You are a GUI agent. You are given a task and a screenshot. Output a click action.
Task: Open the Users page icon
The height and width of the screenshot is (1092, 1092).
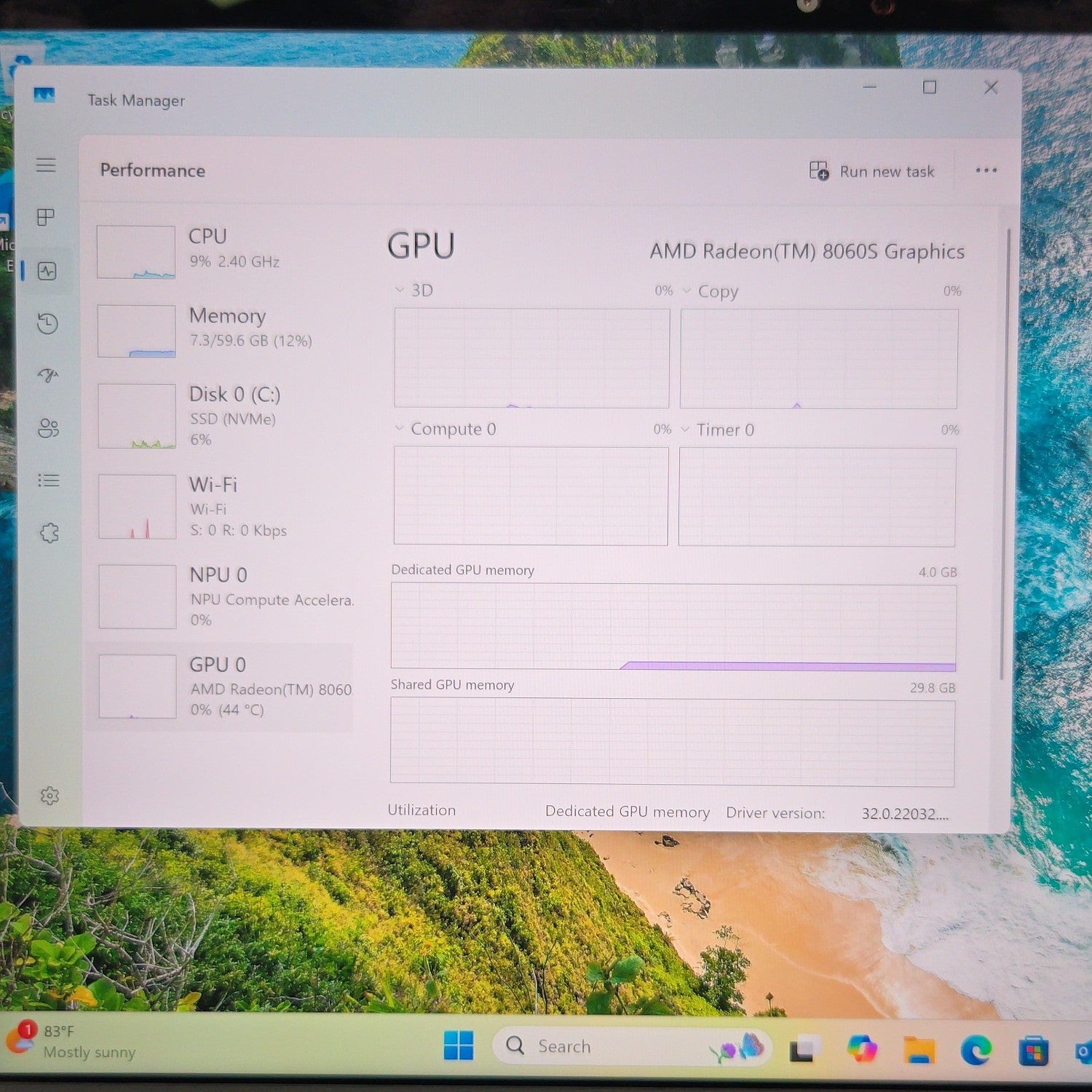coord(49,428)
